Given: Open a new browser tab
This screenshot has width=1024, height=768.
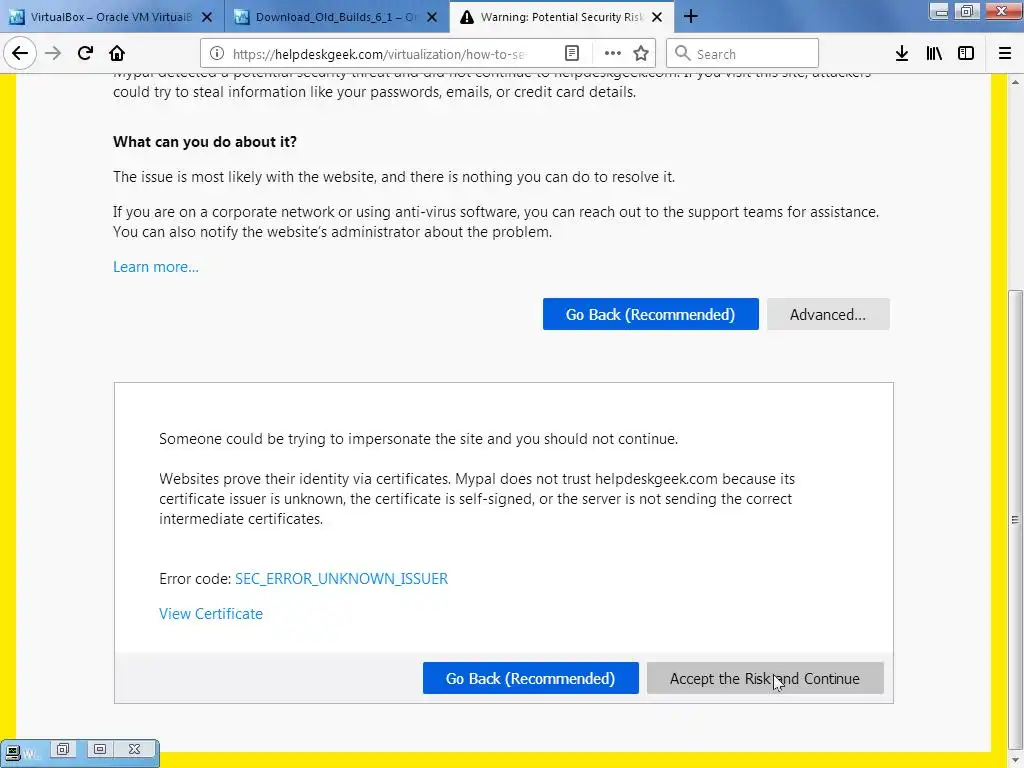Looking at the screenshot, I should (x=690, y=17).
